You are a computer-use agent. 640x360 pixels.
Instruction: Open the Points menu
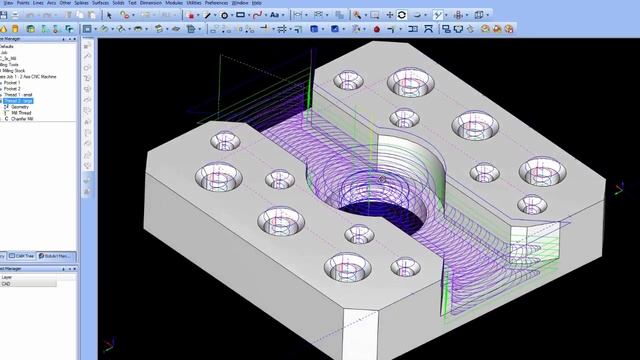[22, 3]
